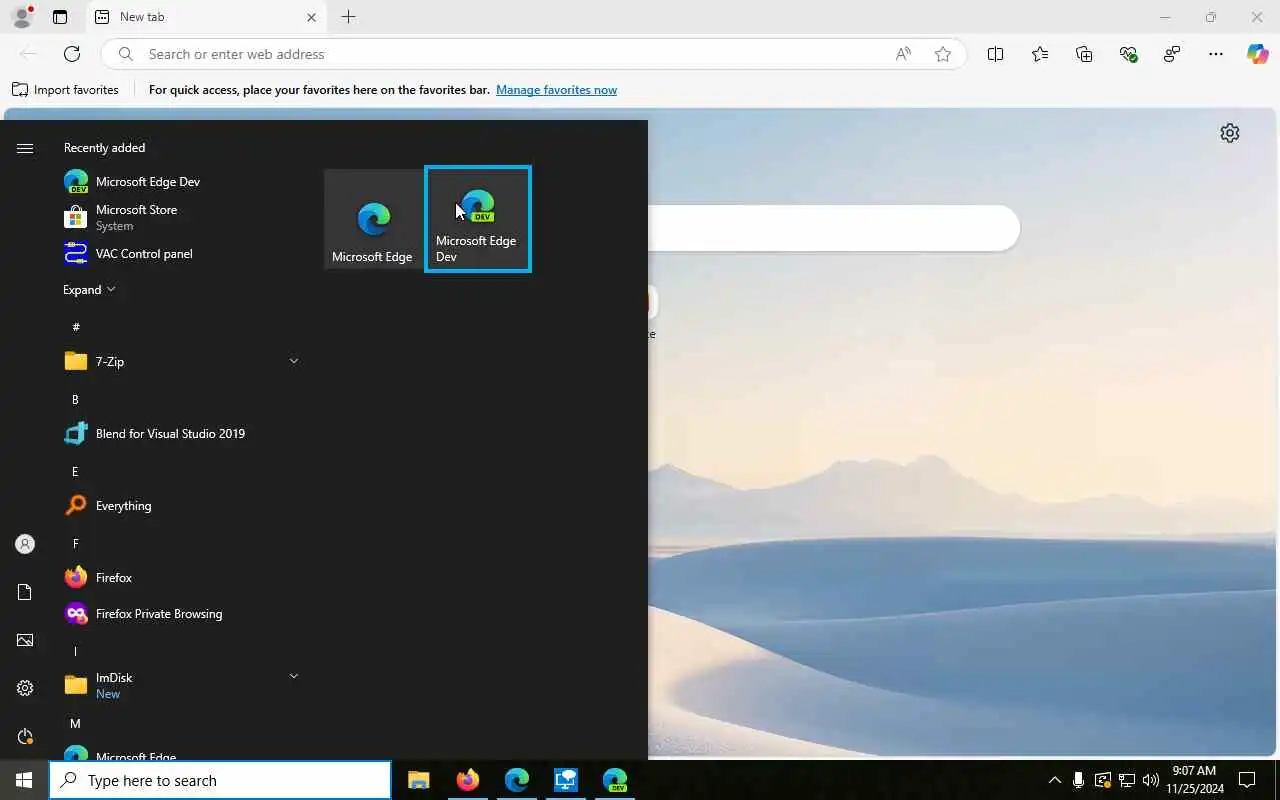Viewport: 1280px width, 800px height.
Task: Expand the Recently added list
Action: (x=89, y=289)
